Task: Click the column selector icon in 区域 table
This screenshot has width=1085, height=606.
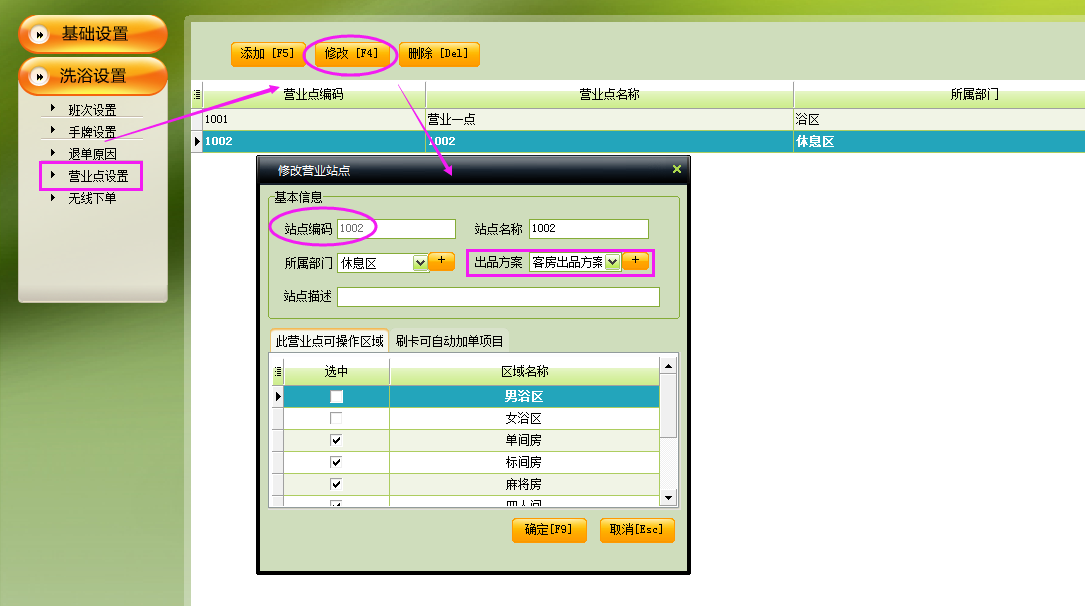Action: point(277,371)
